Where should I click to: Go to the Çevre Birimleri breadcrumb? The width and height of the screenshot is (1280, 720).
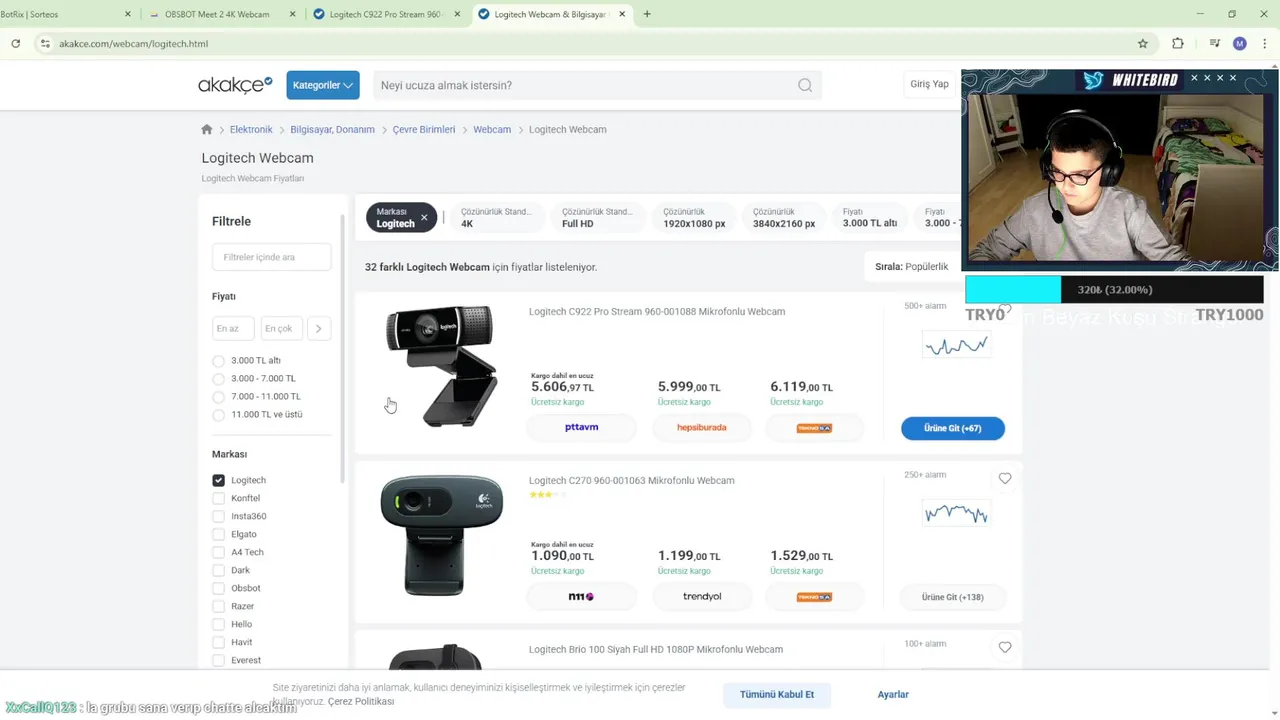tap(424, 129)
